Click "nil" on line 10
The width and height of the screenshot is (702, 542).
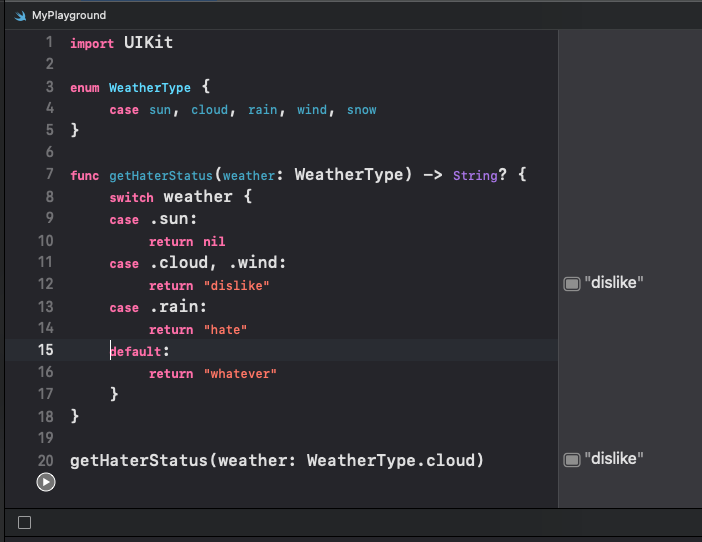[214, 242]
